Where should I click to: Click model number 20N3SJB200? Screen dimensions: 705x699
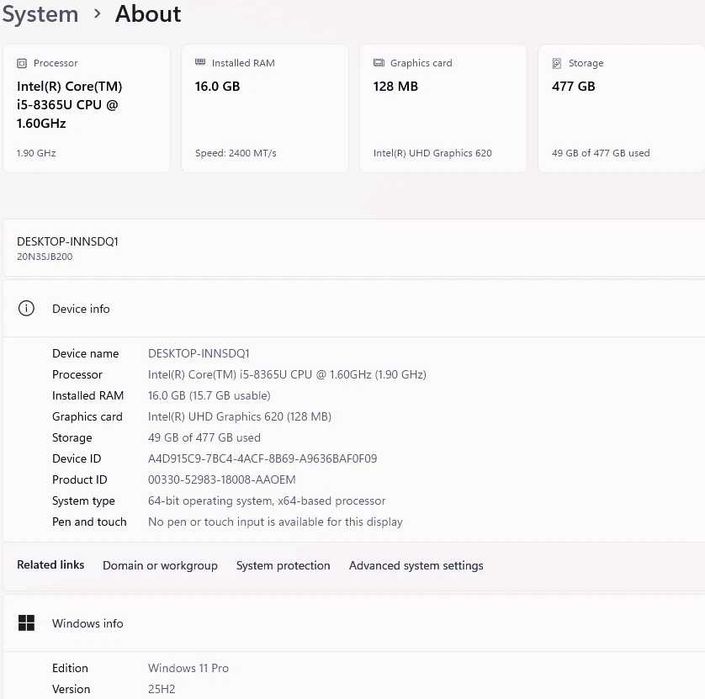[x=45, y=256]
